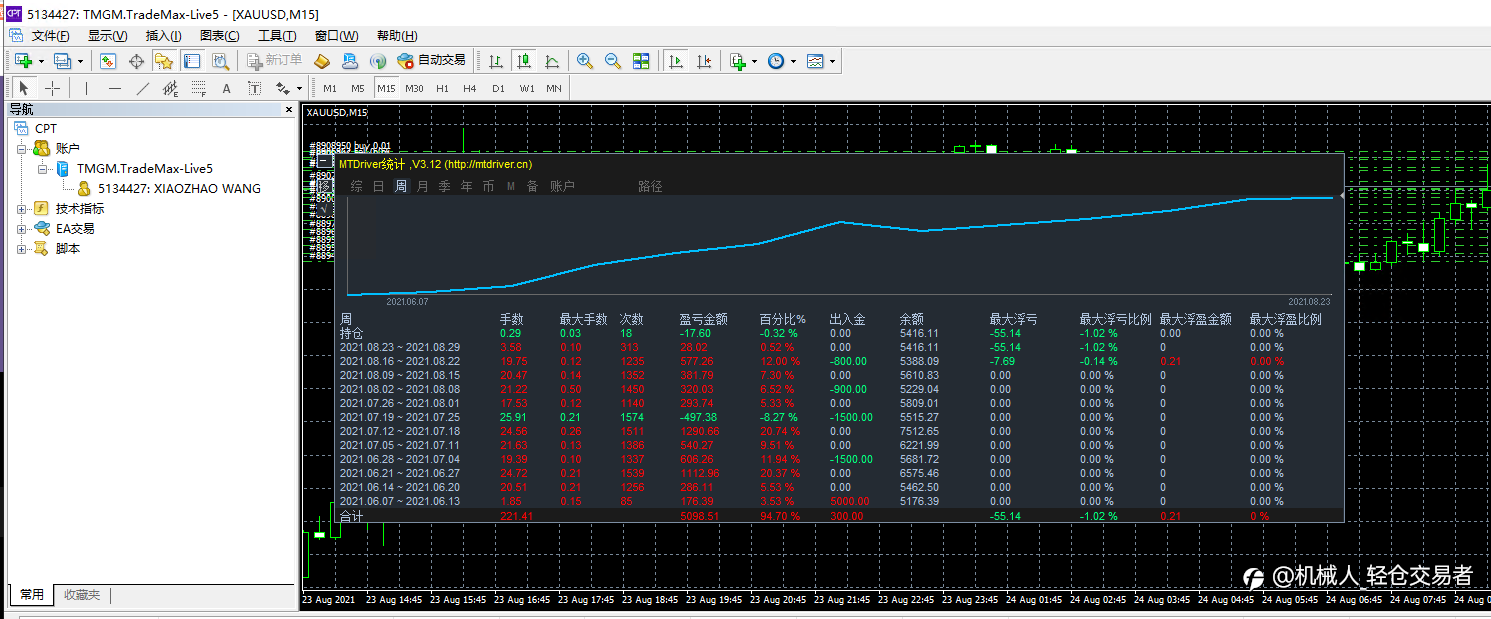Switch chart to line chart style

552,61
